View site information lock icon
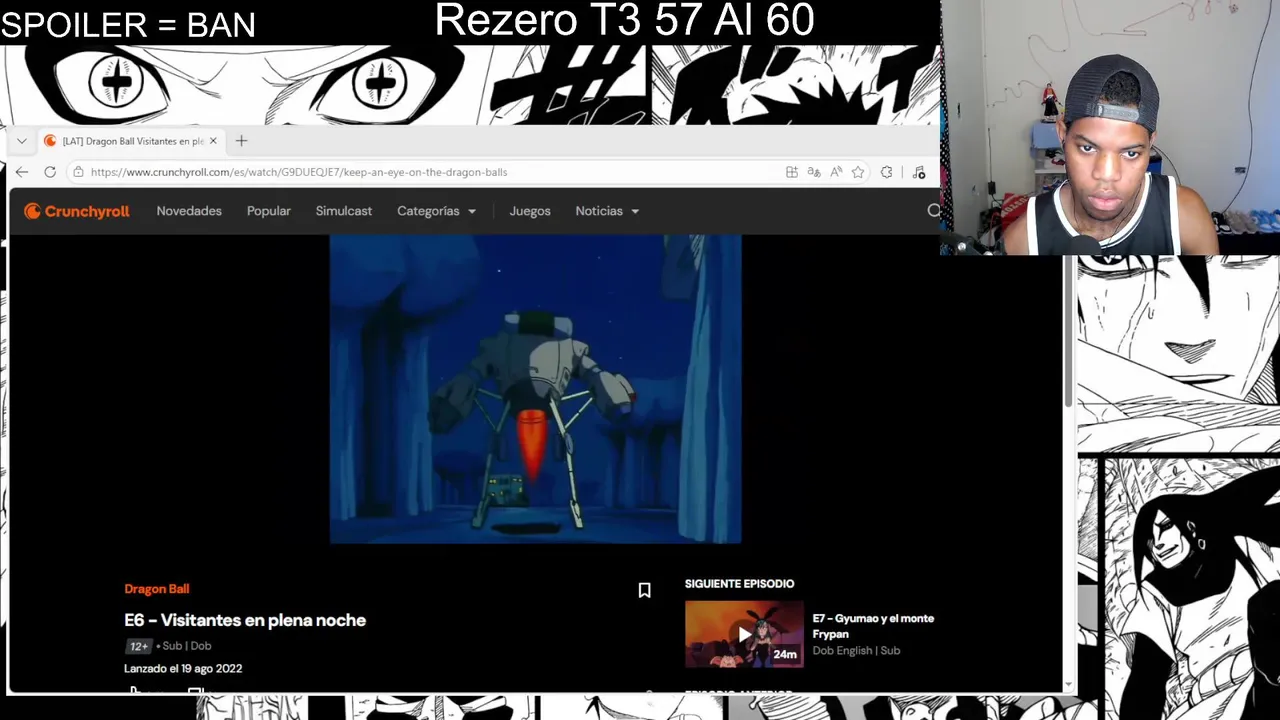The image size is (1280, 720). [79, 172]
